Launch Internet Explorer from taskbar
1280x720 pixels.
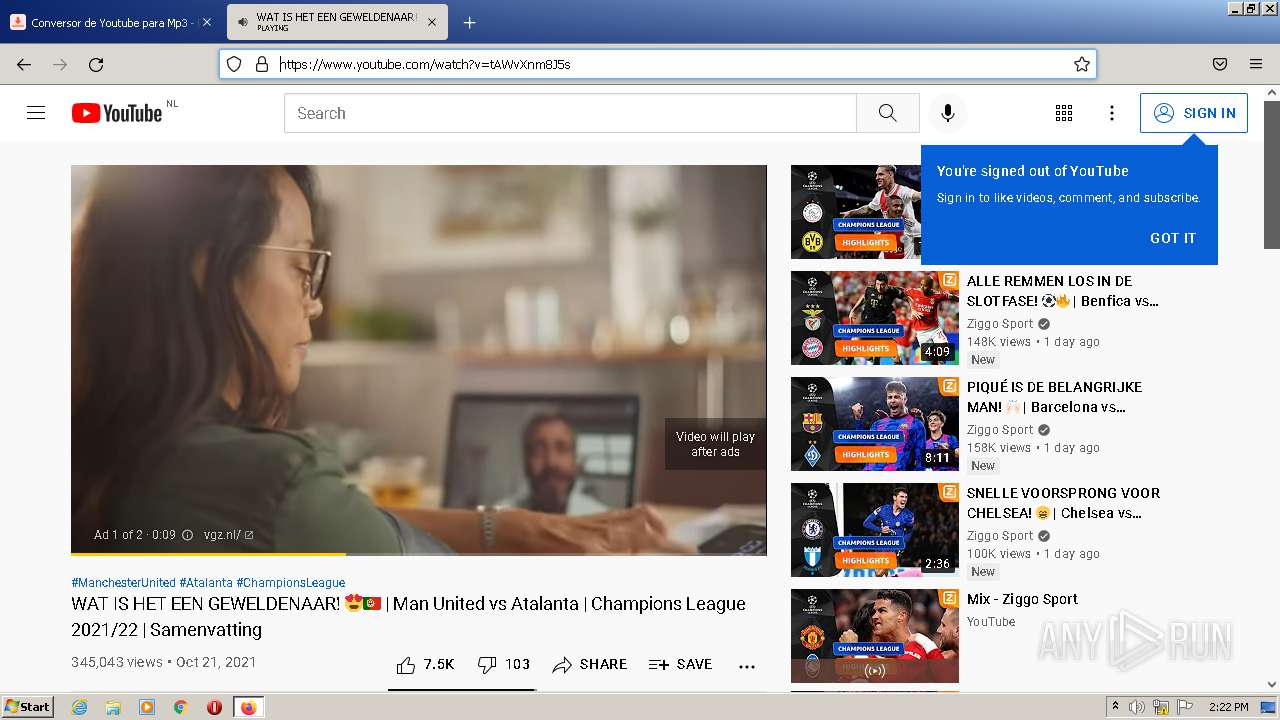tap(80, 707)
